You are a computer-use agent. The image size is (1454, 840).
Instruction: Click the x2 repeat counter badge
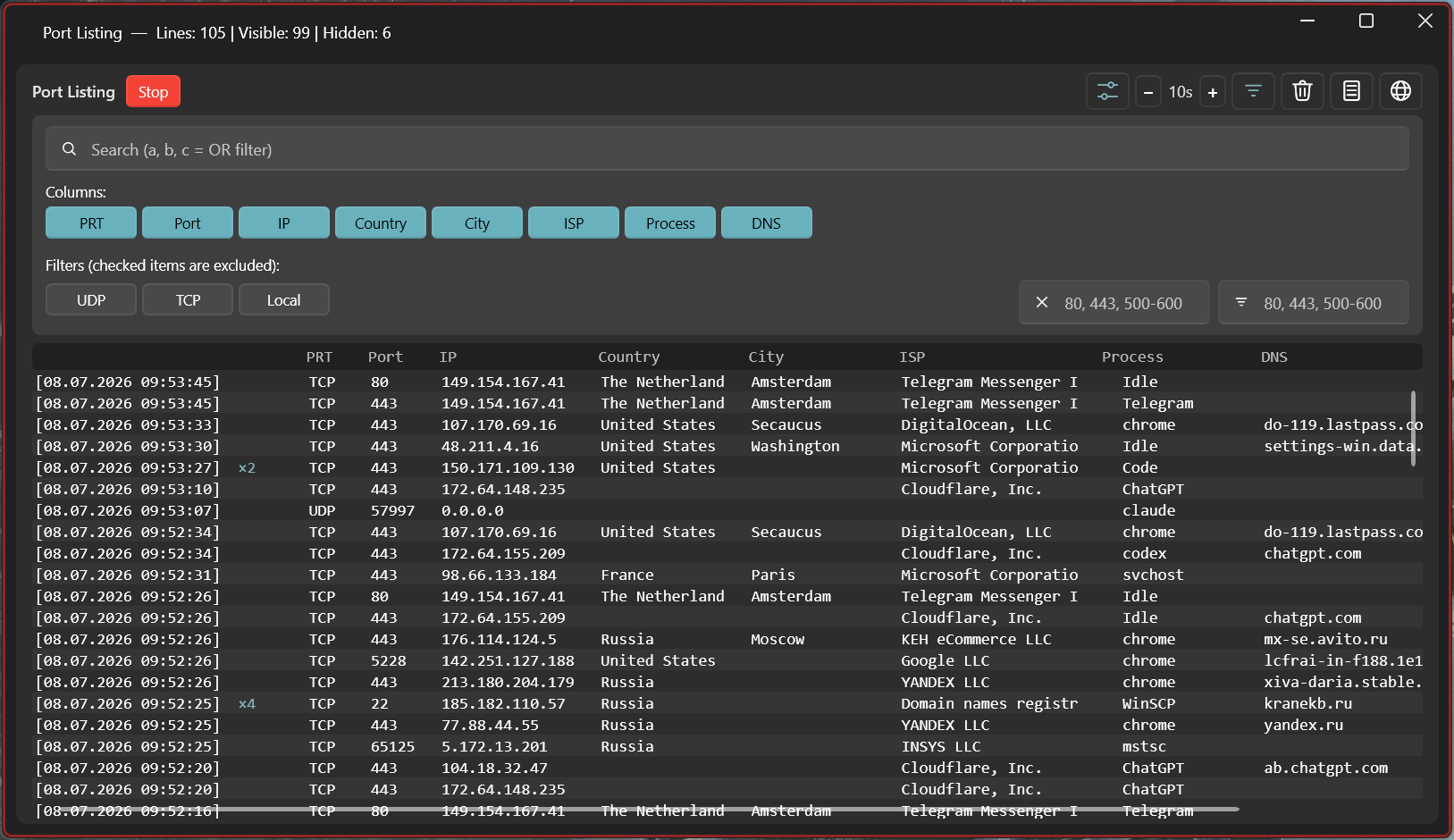(247, 467)
